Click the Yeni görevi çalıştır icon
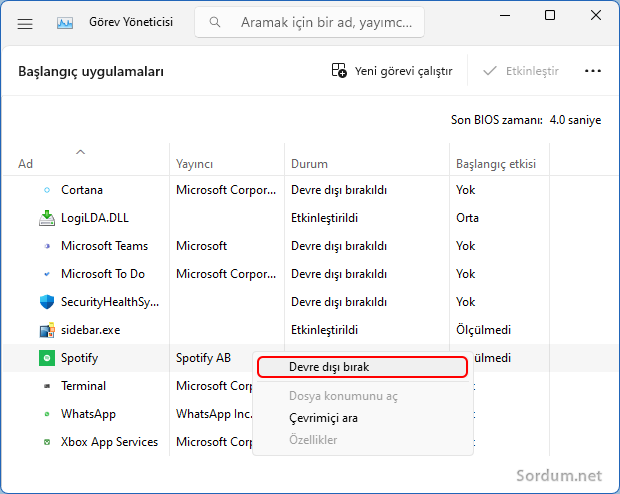The image size is (620, 494). pyautogui.click(x=339, y=71)
